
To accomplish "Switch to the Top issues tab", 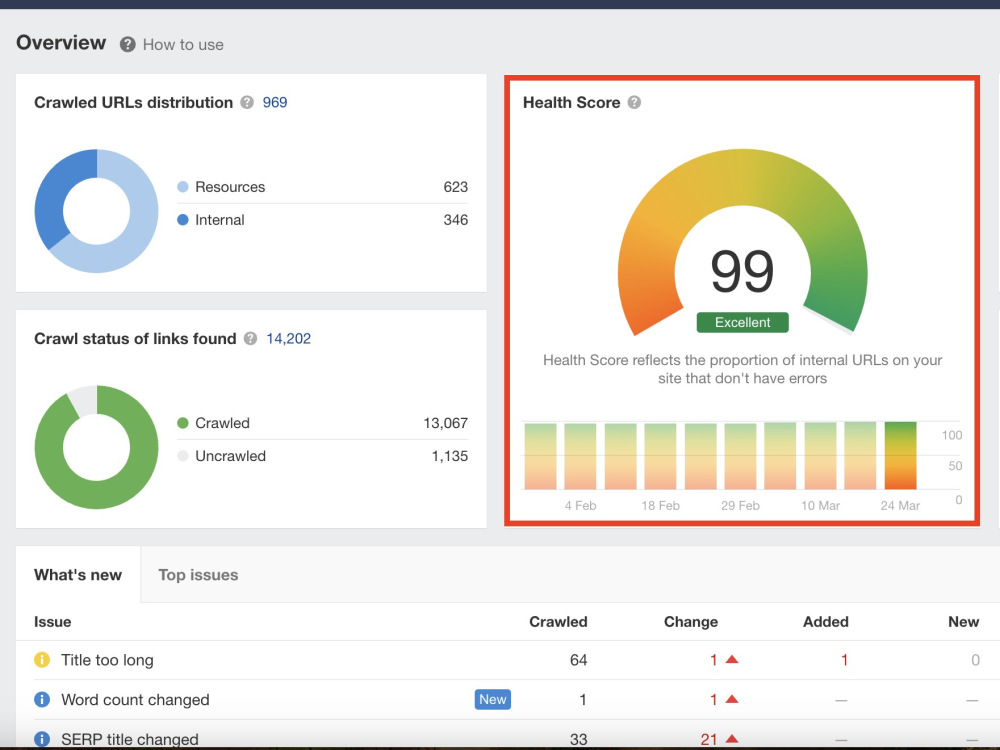I will click(x=198, y=575).
